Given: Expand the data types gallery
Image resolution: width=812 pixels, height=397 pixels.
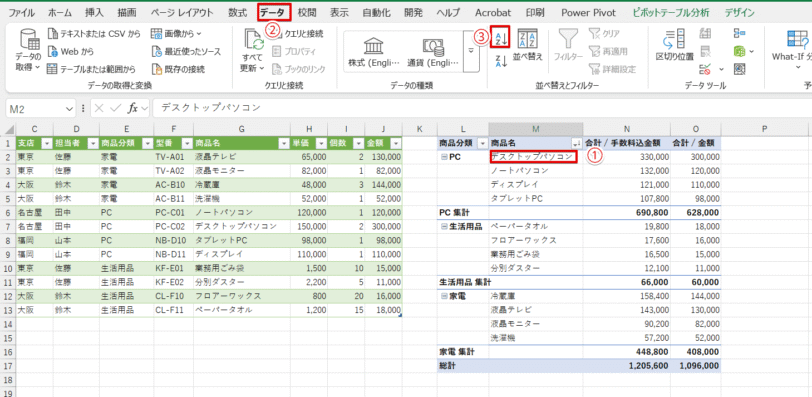Looking at the screenshot, I should [x=471, y=51].
